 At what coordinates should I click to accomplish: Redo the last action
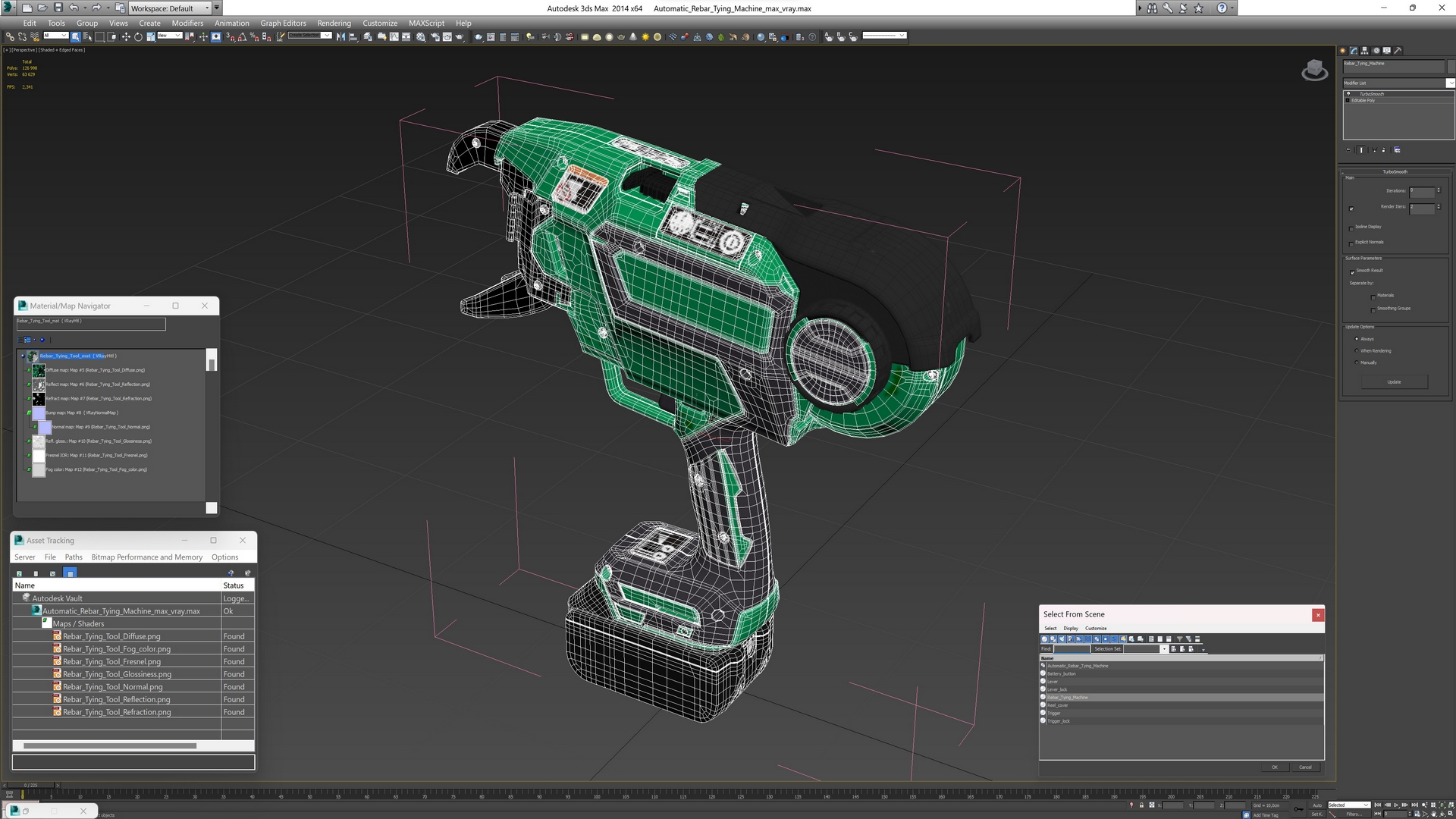pyautogui.click(x=96, y=8)
